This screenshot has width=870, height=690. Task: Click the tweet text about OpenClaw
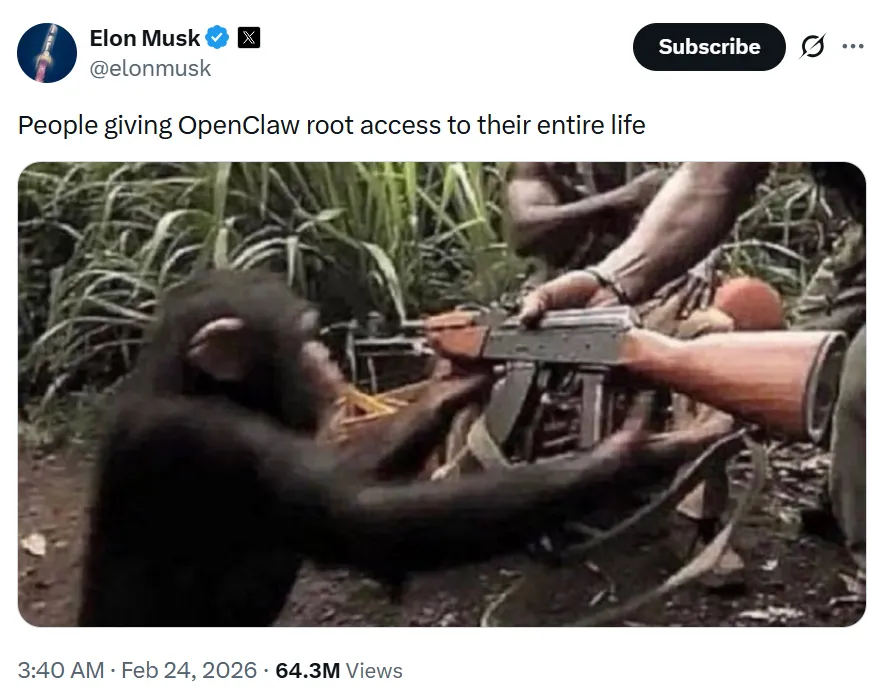click(332, 125)
